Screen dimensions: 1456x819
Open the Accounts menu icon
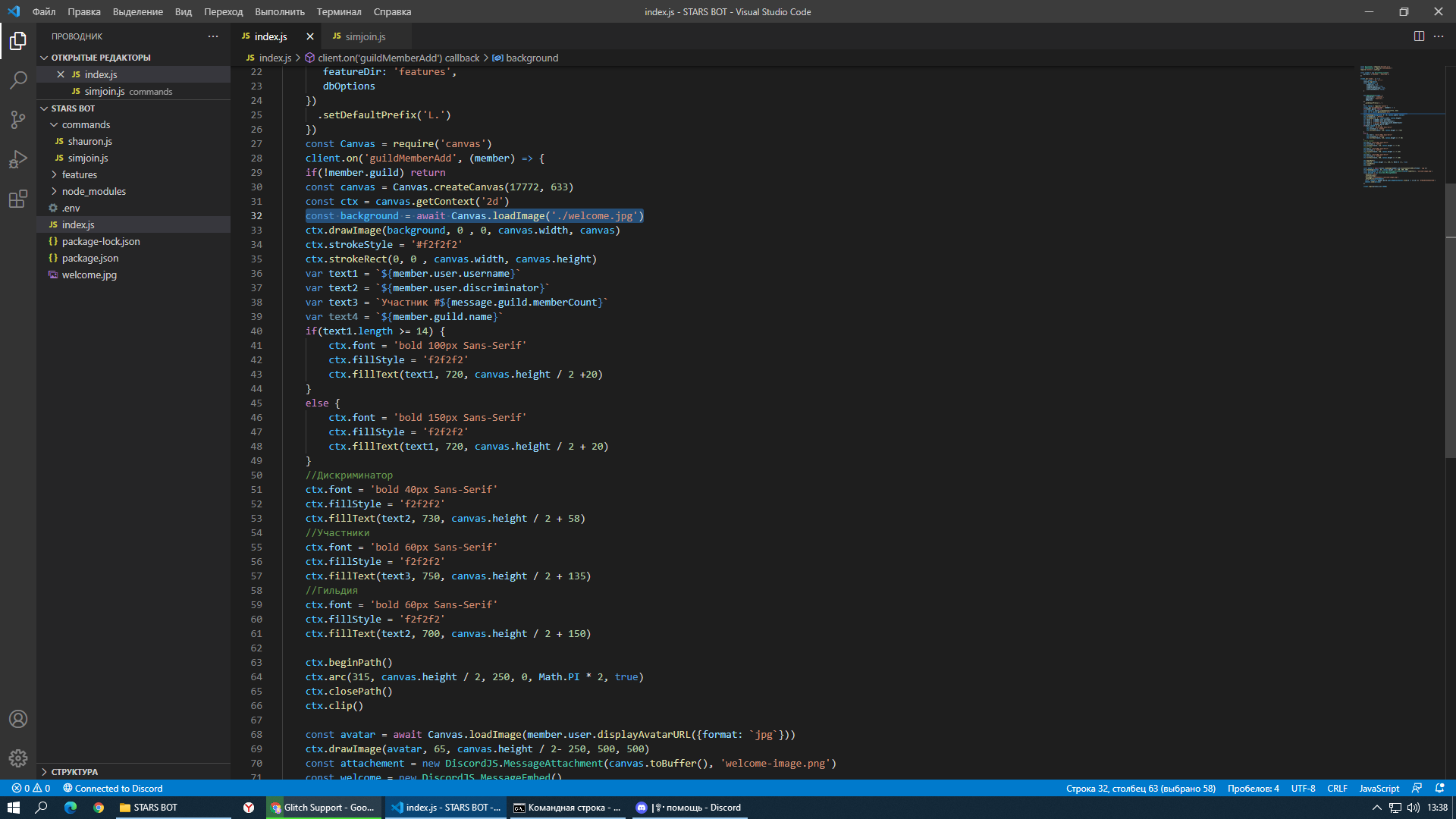(x=18, y=719)
